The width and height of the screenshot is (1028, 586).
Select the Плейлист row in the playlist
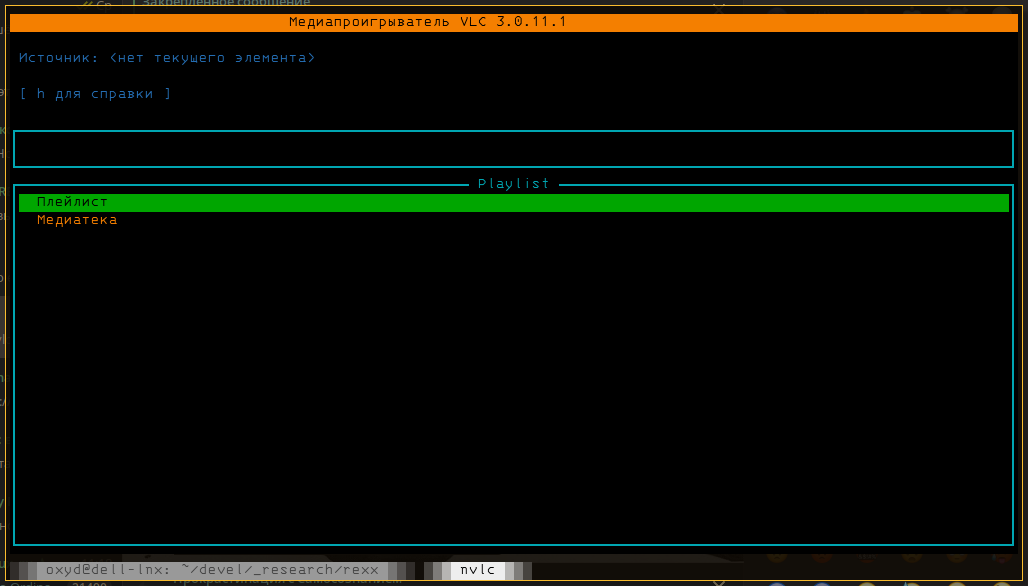(513, 203)
